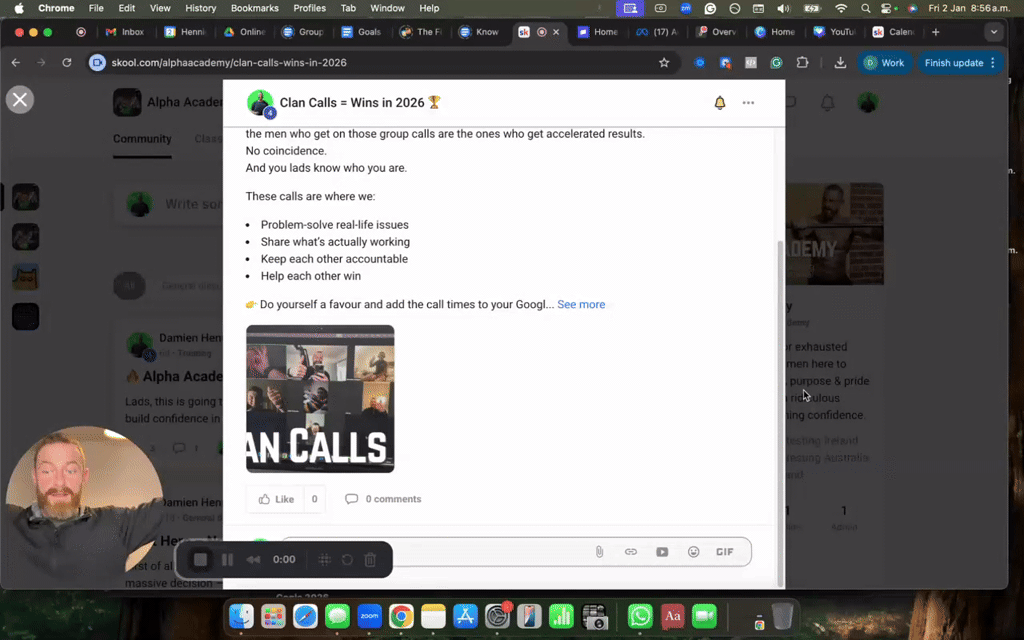Delete the recording with the trash icon
1024x640 pixels.
click(x=370, y=560)
